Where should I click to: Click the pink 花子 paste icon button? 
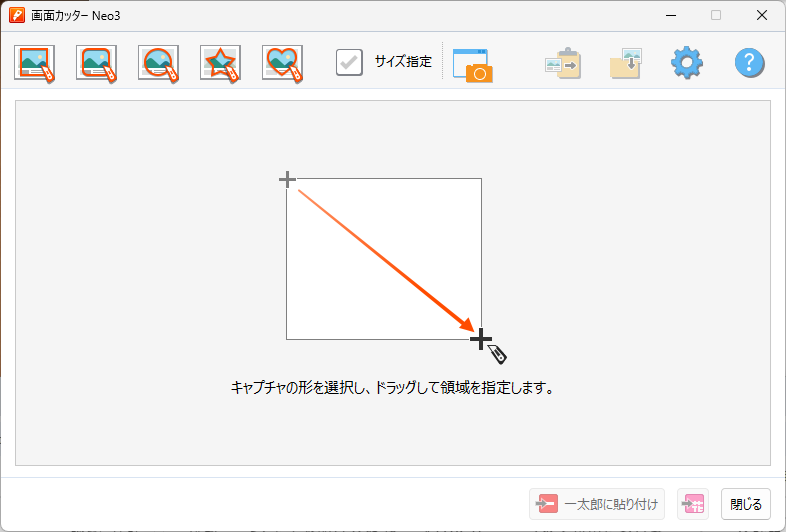click(x=693, y=504)
